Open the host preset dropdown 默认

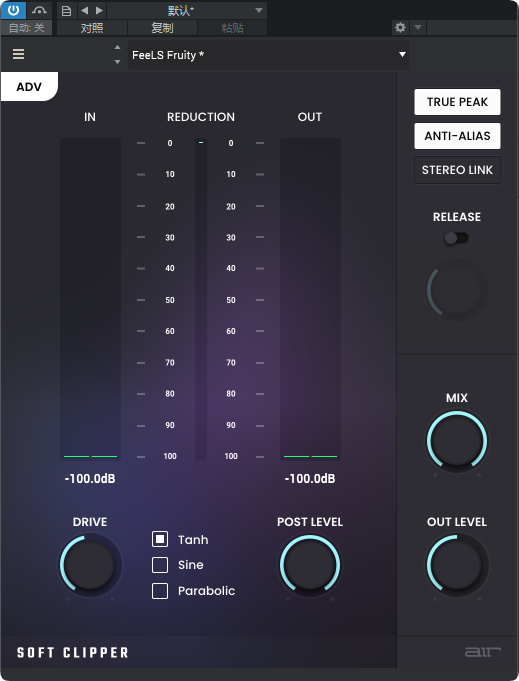pyautogui.click(x=187, y=10)
